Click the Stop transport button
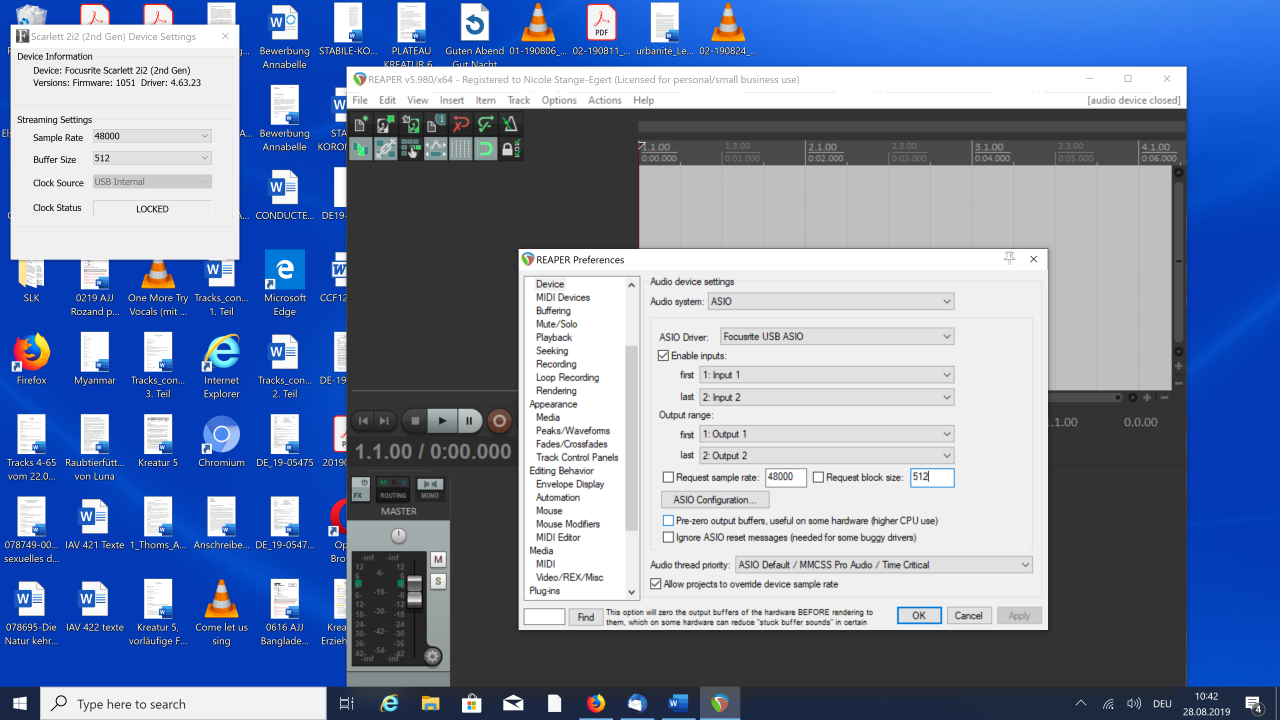Screen dimensions: 1280x720 413,421
